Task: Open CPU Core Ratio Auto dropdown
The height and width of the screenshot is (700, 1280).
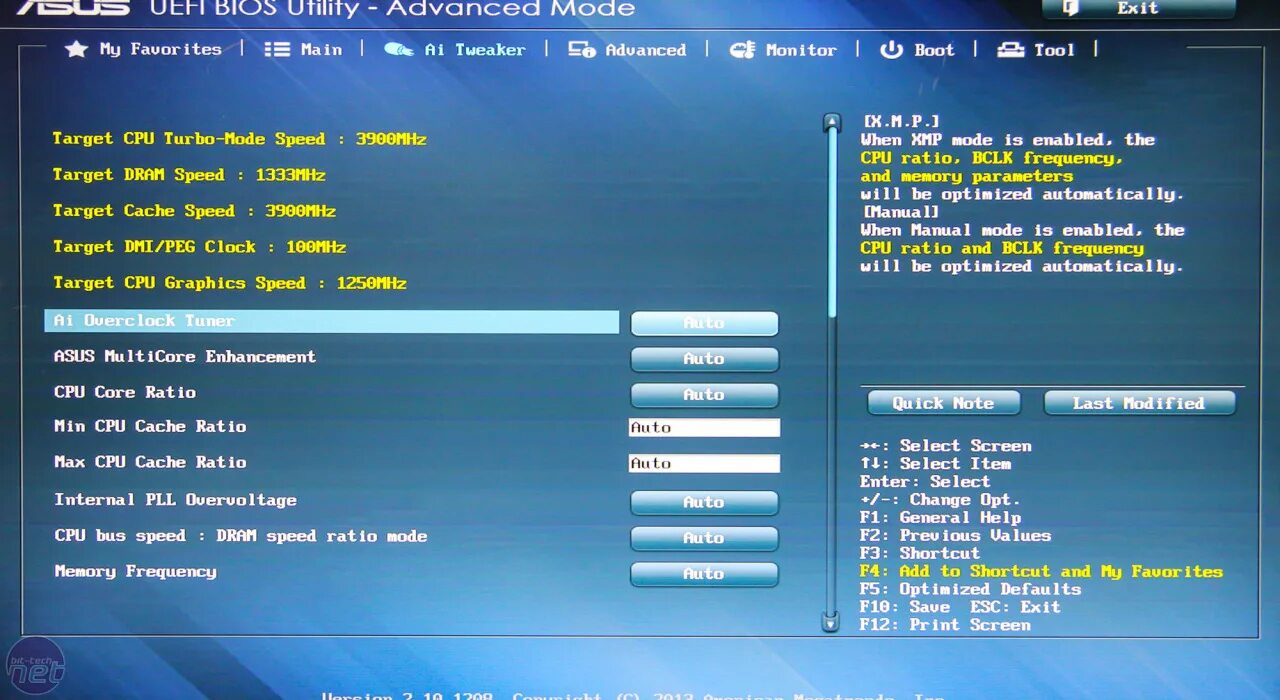Action: tap(704, 395)
